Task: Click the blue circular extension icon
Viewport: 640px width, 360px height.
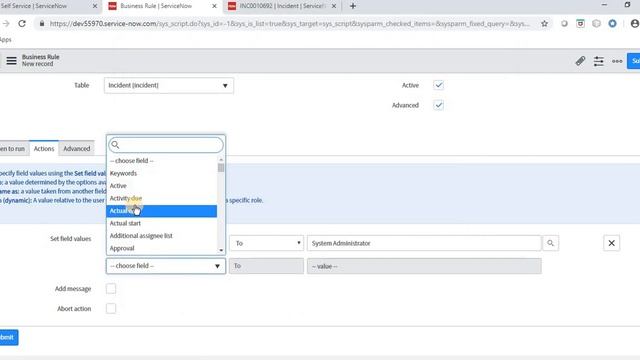Action: [x=612, y=24]
